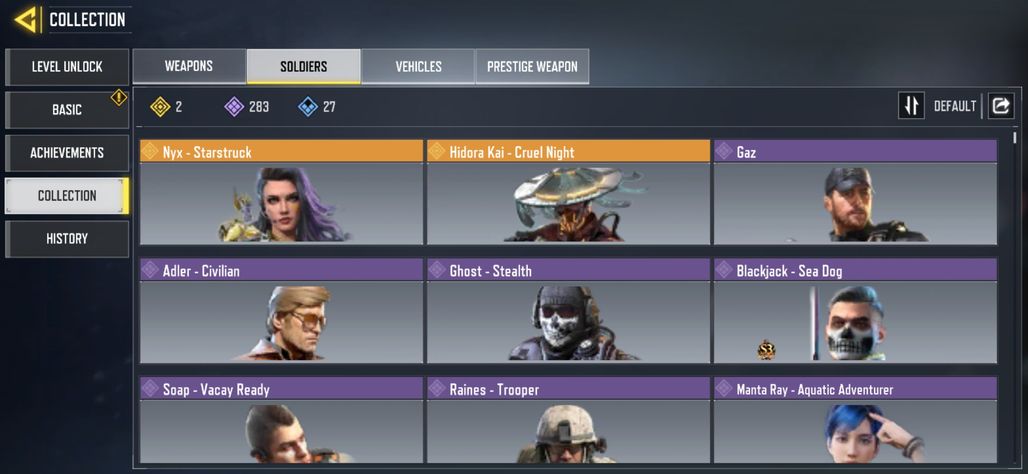Image resolution: width=1028 pixels, height=474 pixels.
Task: Switch to the Vehicles tab
Action: (418, 66)
